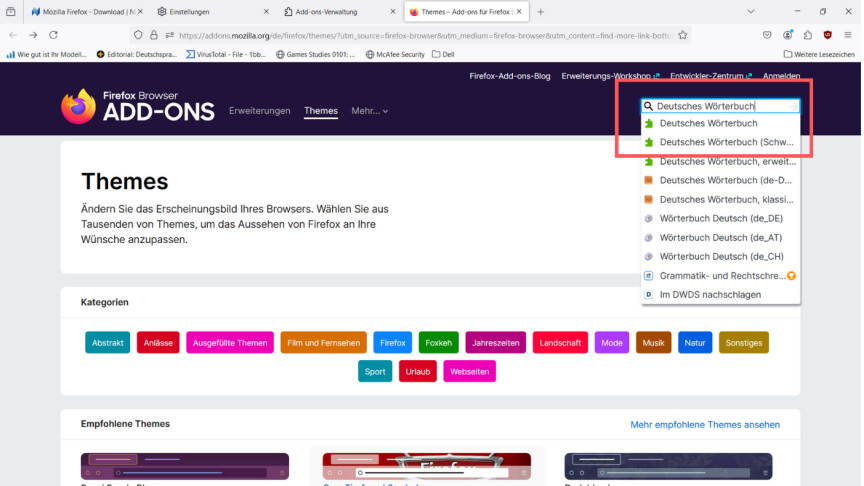The width and height of the screenshot is (864, 486).
Task: Open the Musik category
Action: 654,343
